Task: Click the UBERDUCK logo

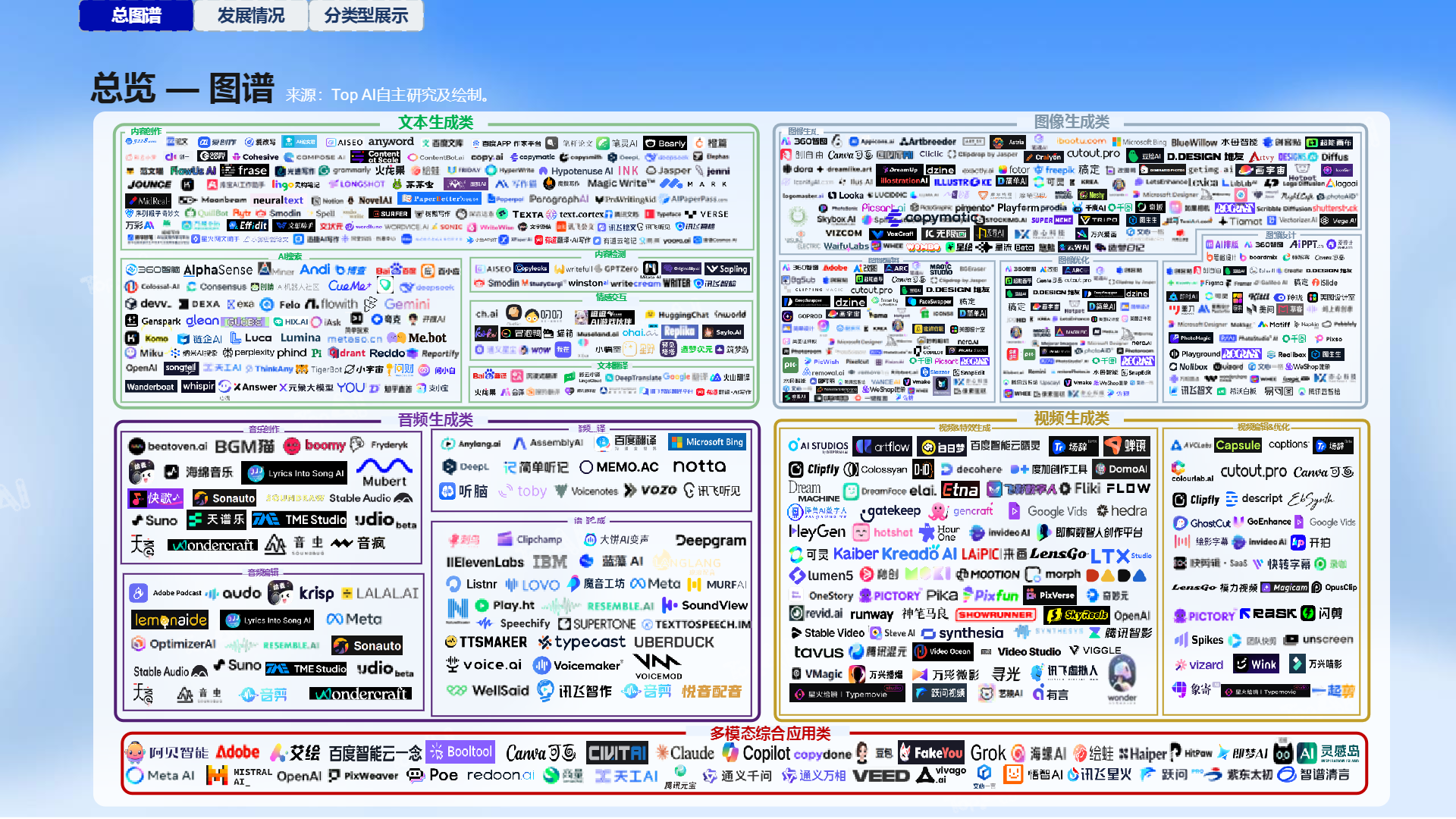Action: coord(673,642)
